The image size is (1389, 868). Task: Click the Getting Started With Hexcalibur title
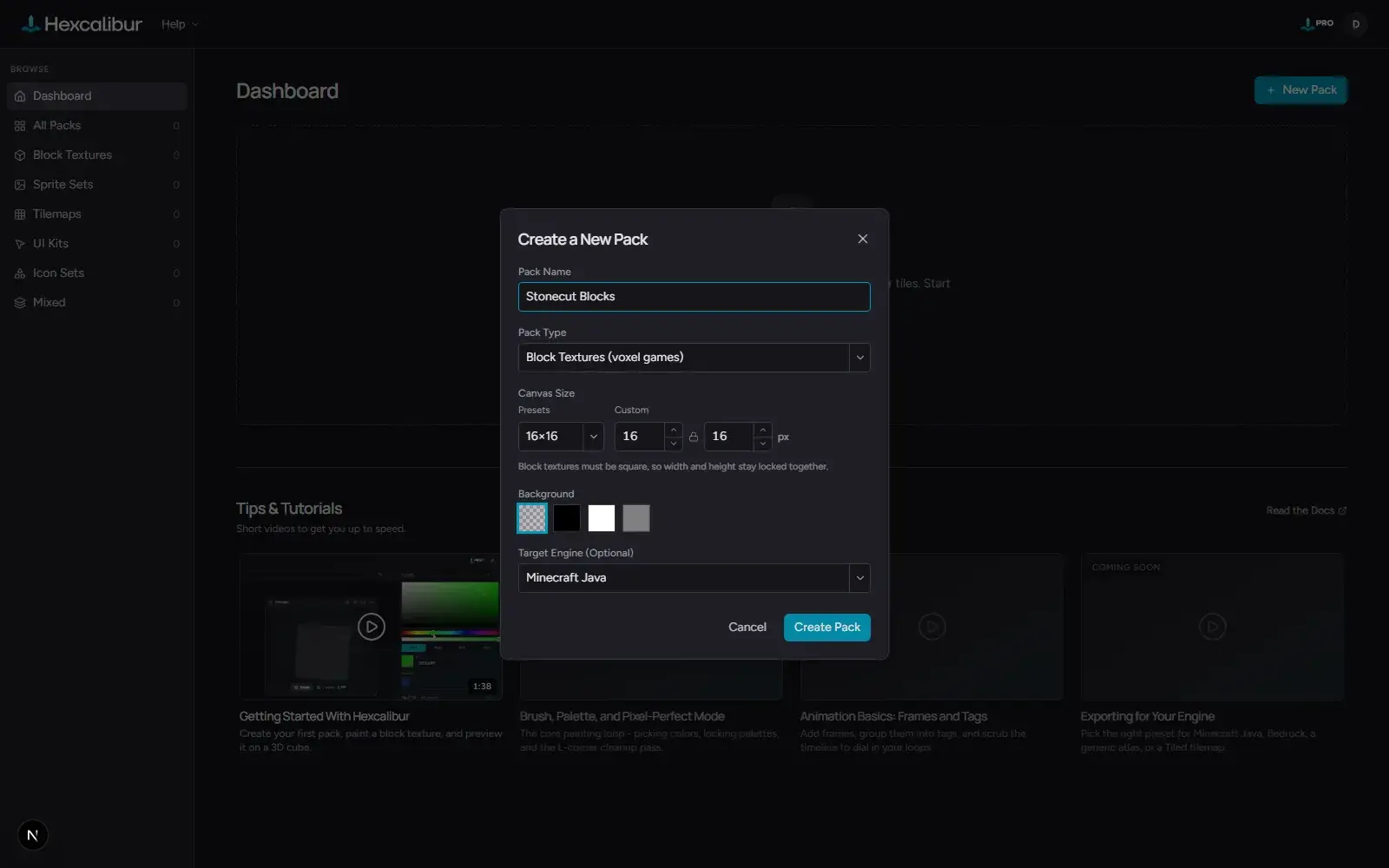324,717
